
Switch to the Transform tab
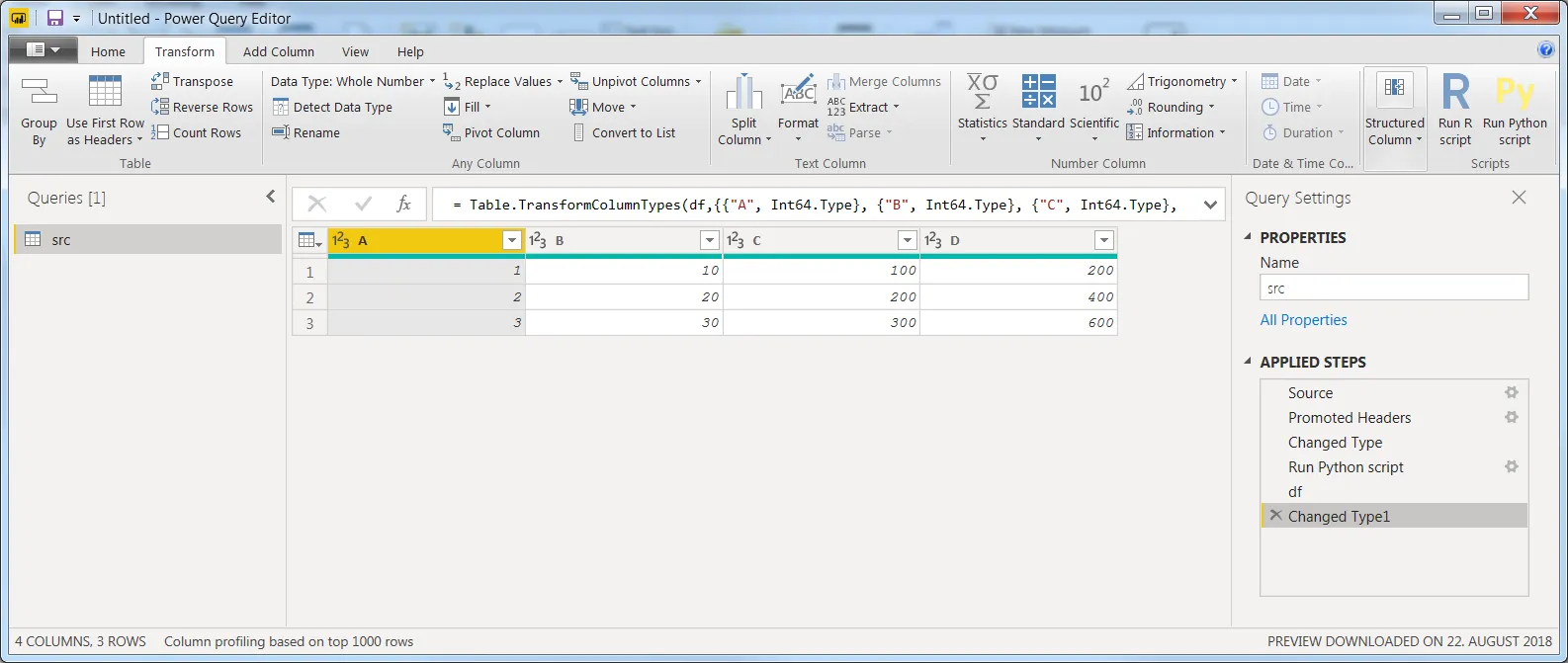(184, 51)
